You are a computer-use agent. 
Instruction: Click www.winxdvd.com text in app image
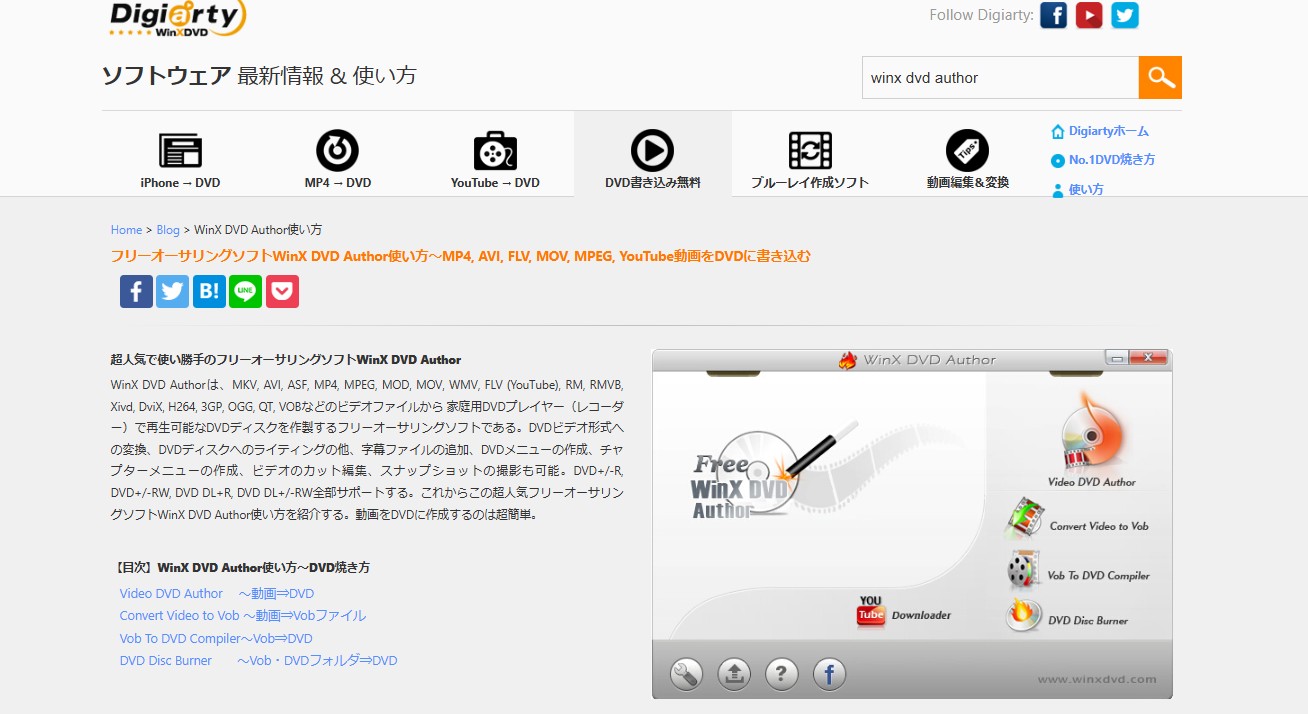1097,679
